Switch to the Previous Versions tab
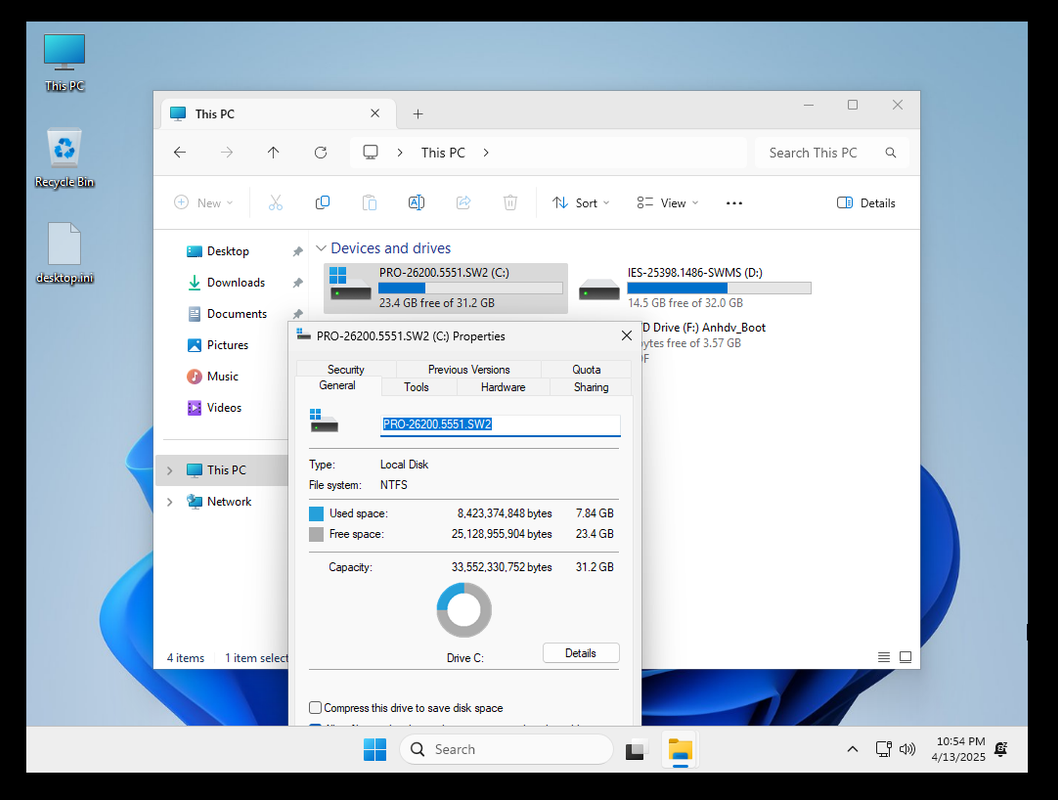This screenshot has width=1058, height=800. point(469,369)
